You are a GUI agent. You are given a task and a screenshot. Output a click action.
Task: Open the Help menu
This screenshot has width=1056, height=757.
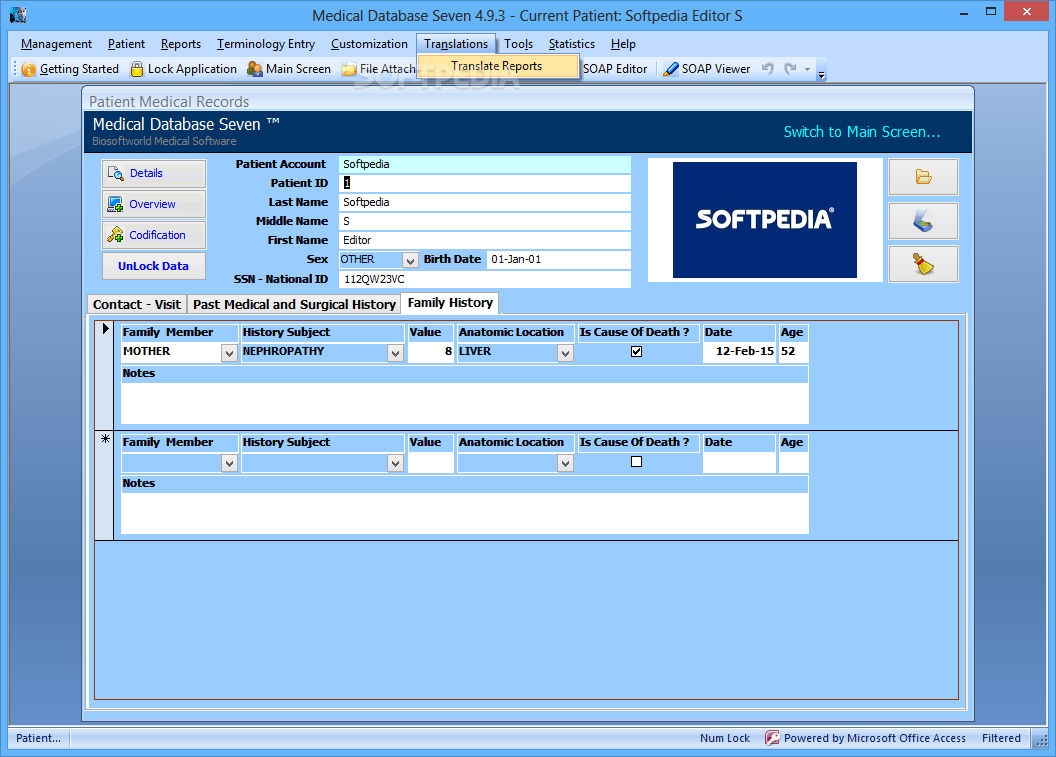point(623,44)
